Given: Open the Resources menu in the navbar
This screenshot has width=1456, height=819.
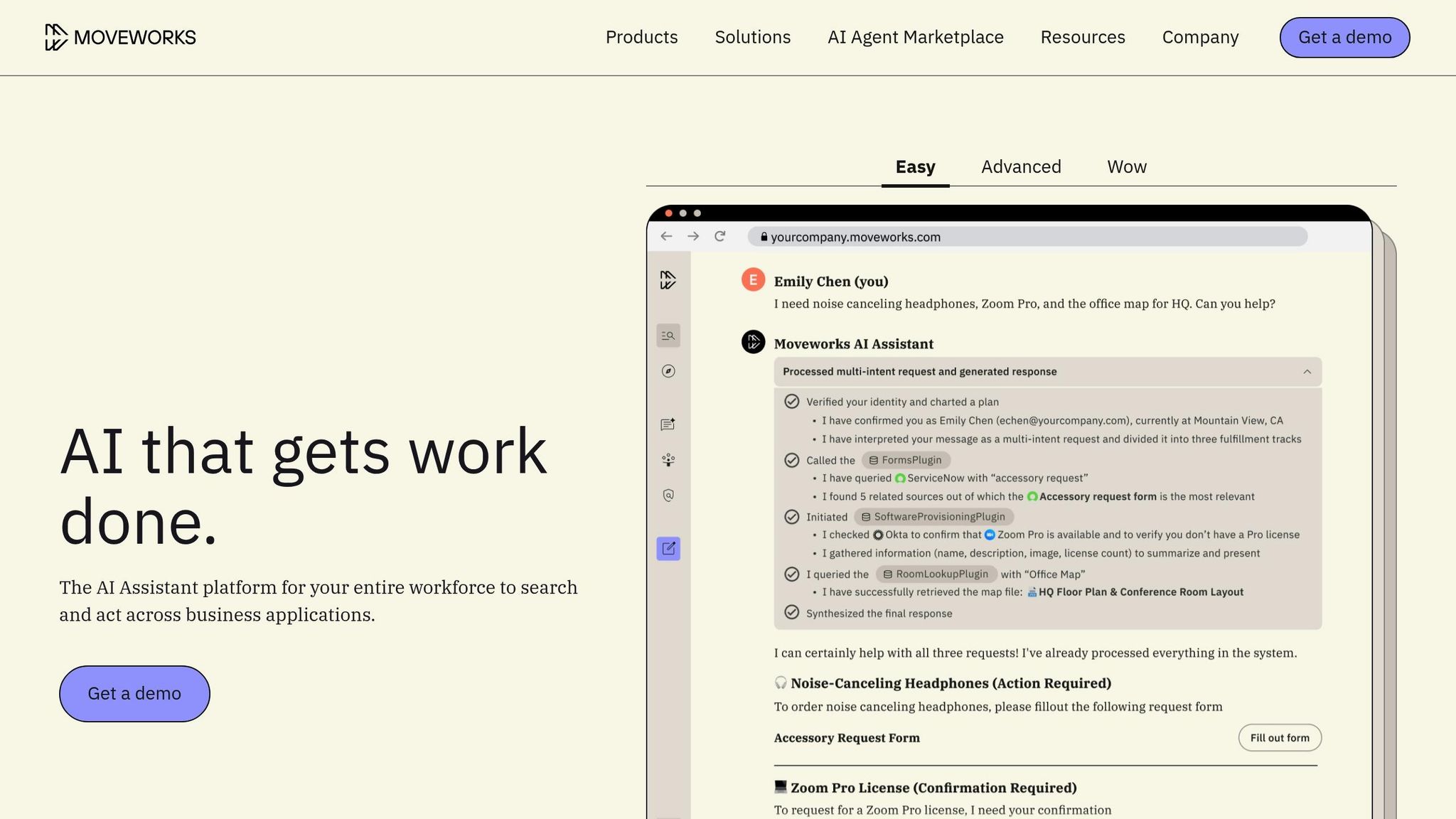Looking at the screenshot, I should pyautogui.click(x=1083, y=37).
